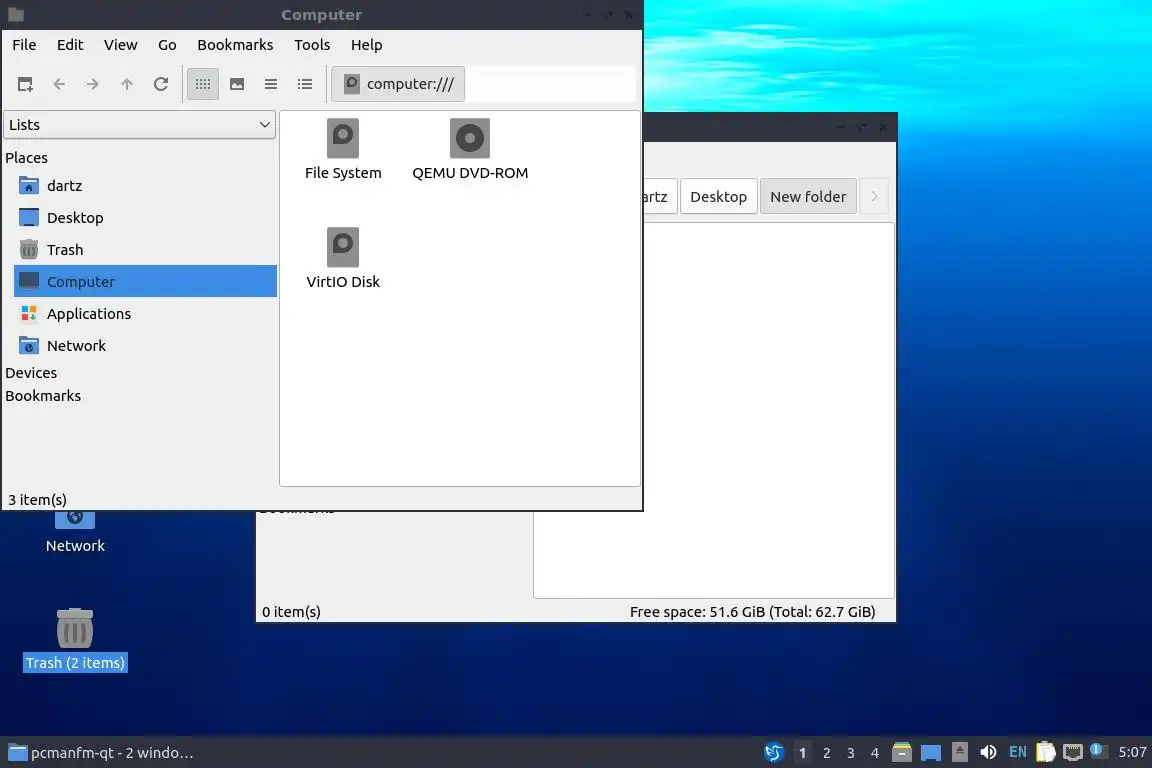Click the empty path bar area
Image resolution: width=1152 pixels, height=768 pixels.
[x=551, y=84]
